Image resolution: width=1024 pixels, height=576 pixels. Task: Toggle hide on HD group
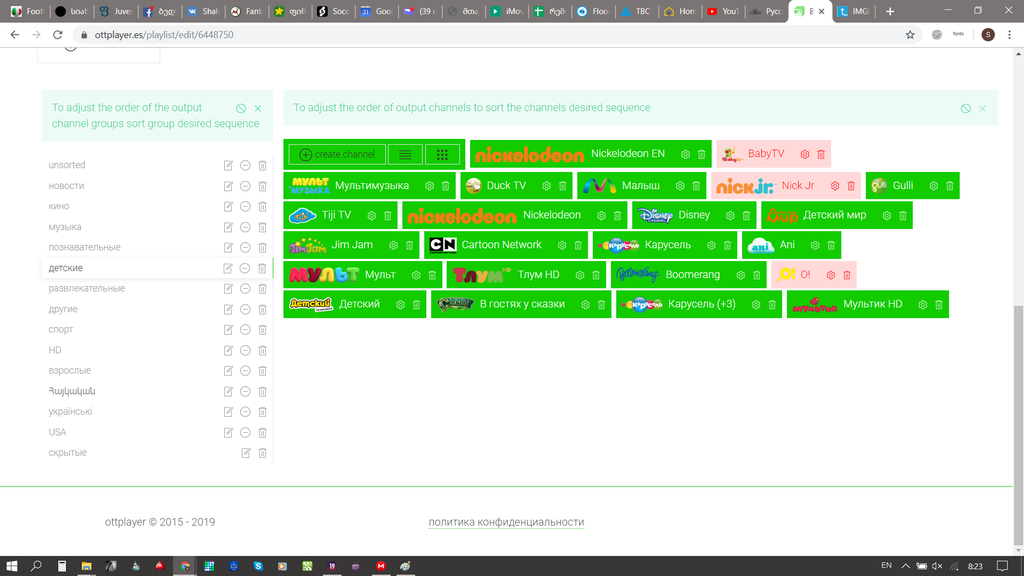pyautogui.click(x=245, y=351)
